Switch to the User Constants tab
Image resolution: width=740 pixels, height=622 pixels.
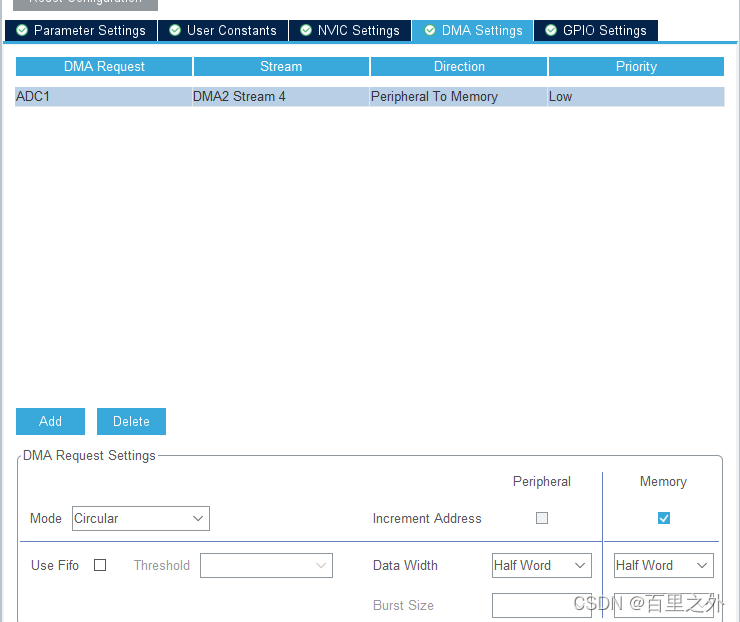tap(223, 31)
